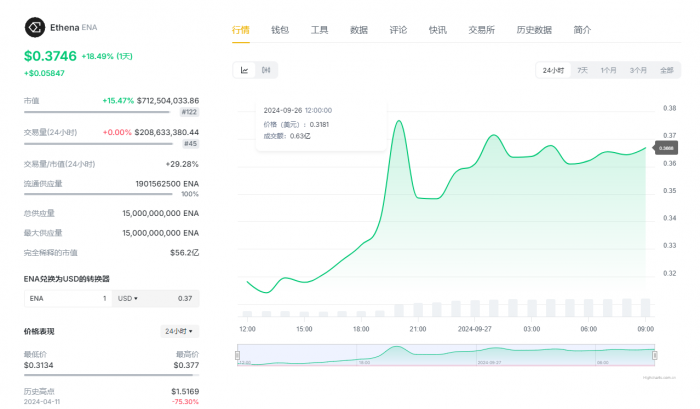The width and height of the screenshot is (700, 409).
Task: Open the 评论 tab
Action: pyautogui.click(x=398, y=30)
